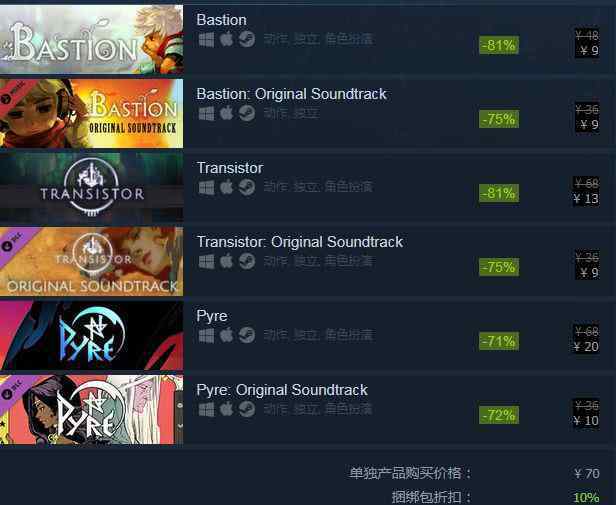Screen dimensions: 616x505
Task: Click the ¥13 discounted price for Transistor
Action: (586, 198)
